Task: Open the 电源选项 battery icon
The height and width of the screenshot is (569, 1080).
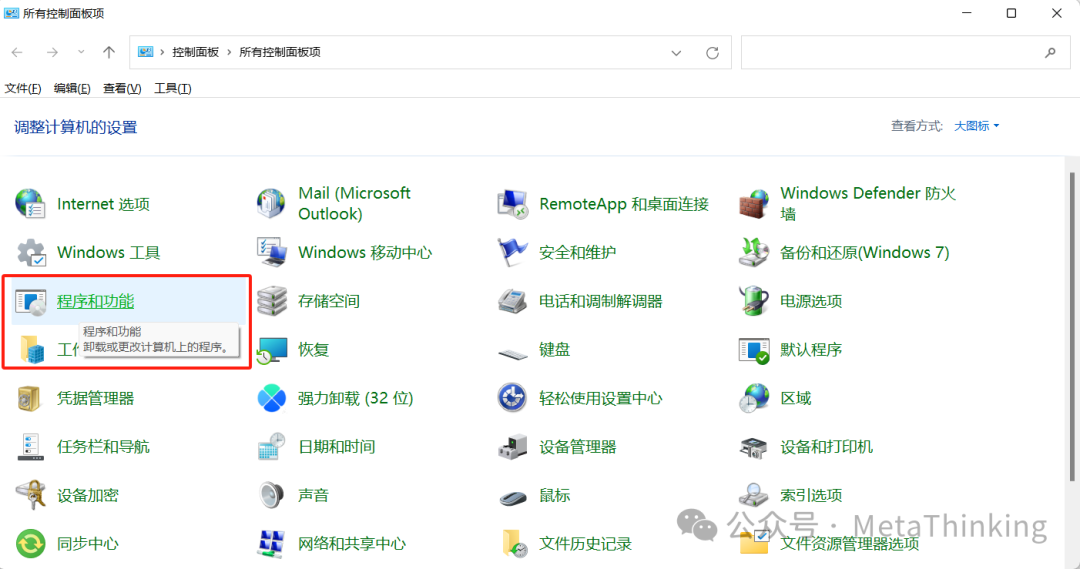Action: (x=754, y=301)
